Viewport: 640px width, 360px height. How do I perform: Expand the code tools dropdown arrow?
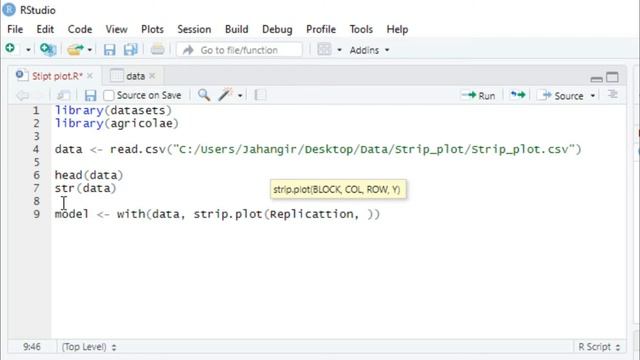(240, 96)
